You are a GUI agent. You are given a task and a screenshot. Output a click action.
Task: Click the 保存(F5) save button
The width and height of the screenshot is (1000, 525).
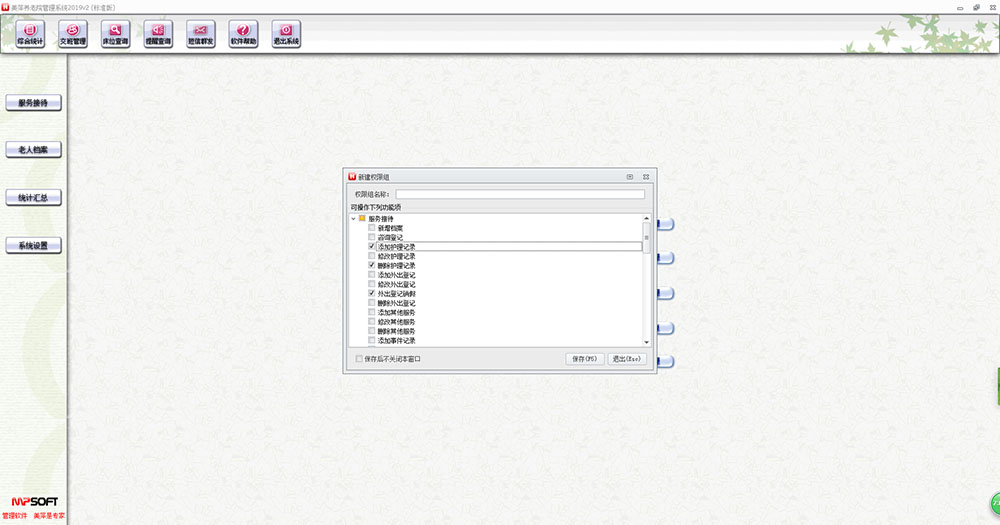(x=584, y=358)
